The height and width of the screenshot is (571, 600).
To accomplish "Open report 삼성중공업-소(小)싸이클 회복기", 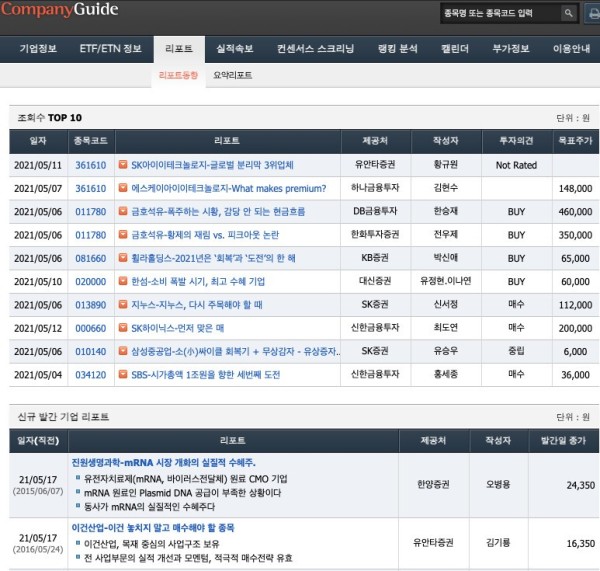I will coord(236,352).
